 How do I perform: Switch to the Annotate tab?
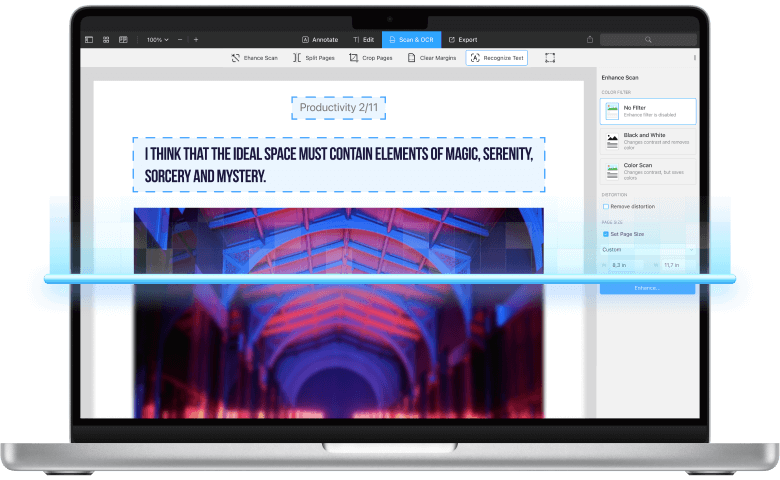[320, 39]
